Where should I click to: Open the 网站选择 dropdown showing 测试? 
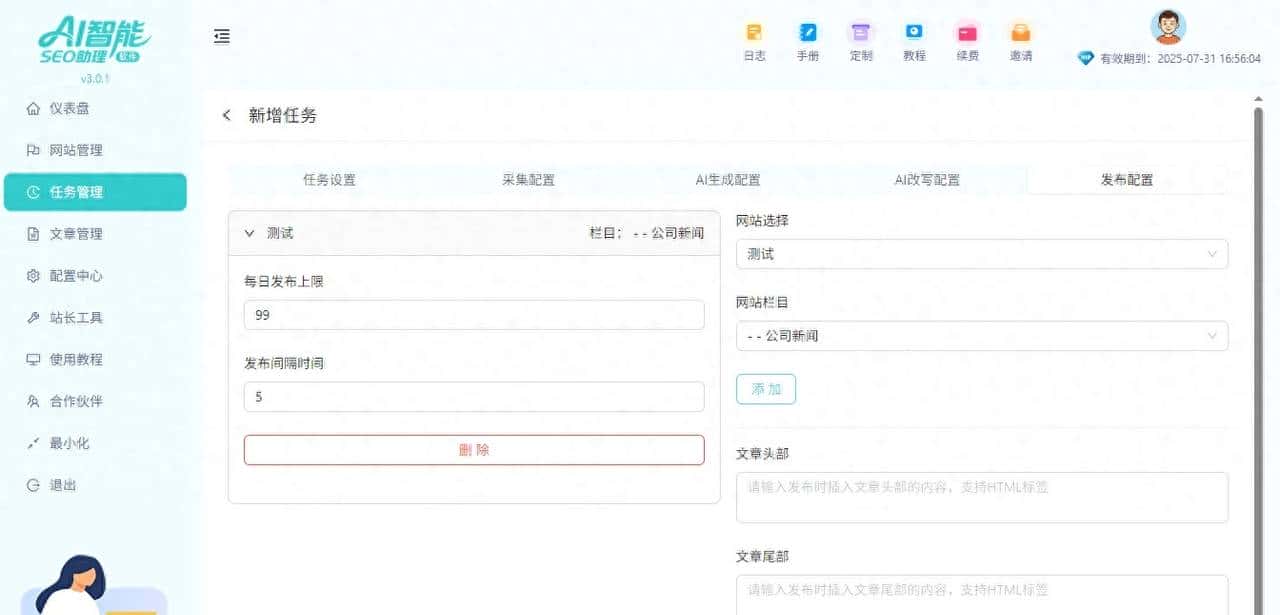pos(981,254)
